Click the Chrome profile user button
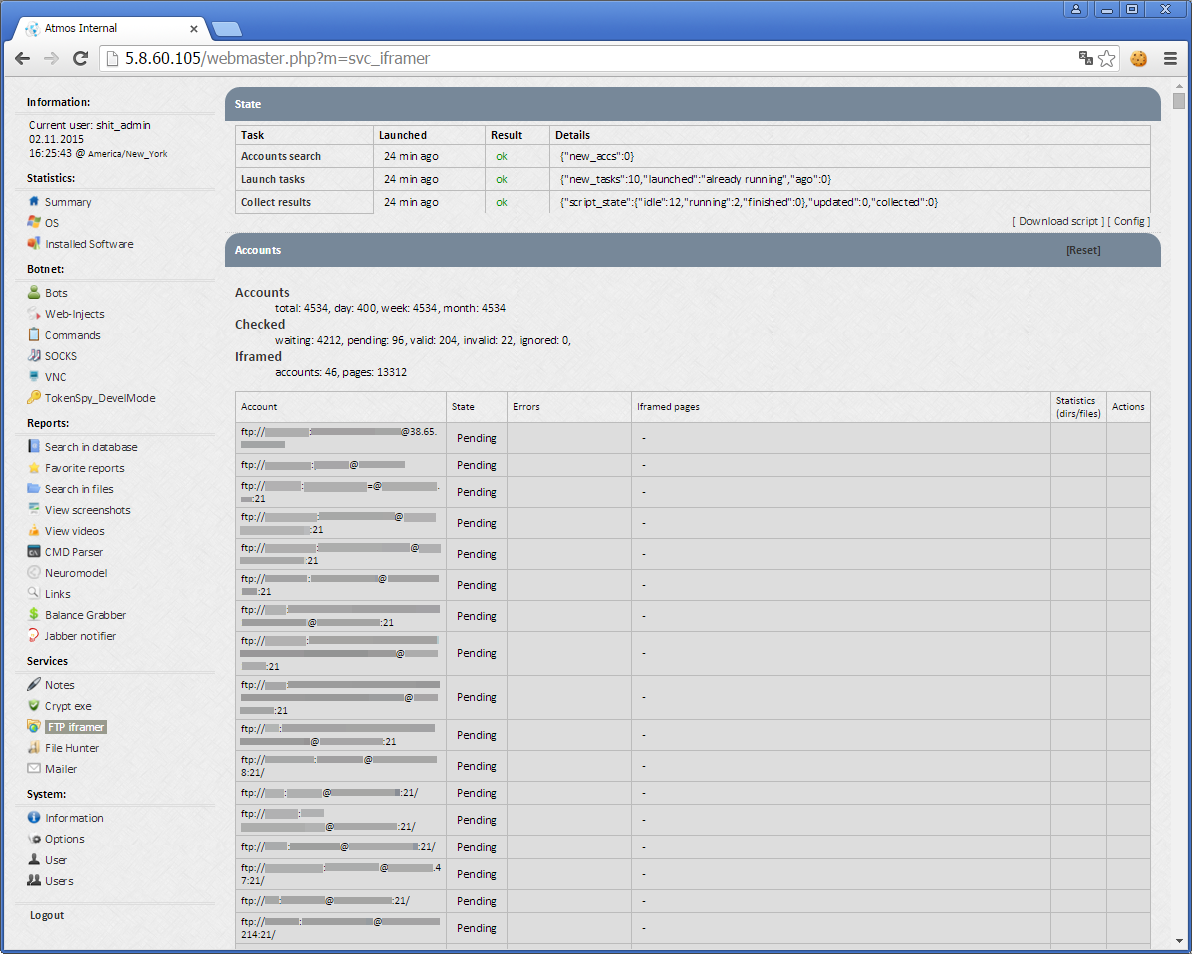Screen dimensions: 1192x954 pos(1076,9)
